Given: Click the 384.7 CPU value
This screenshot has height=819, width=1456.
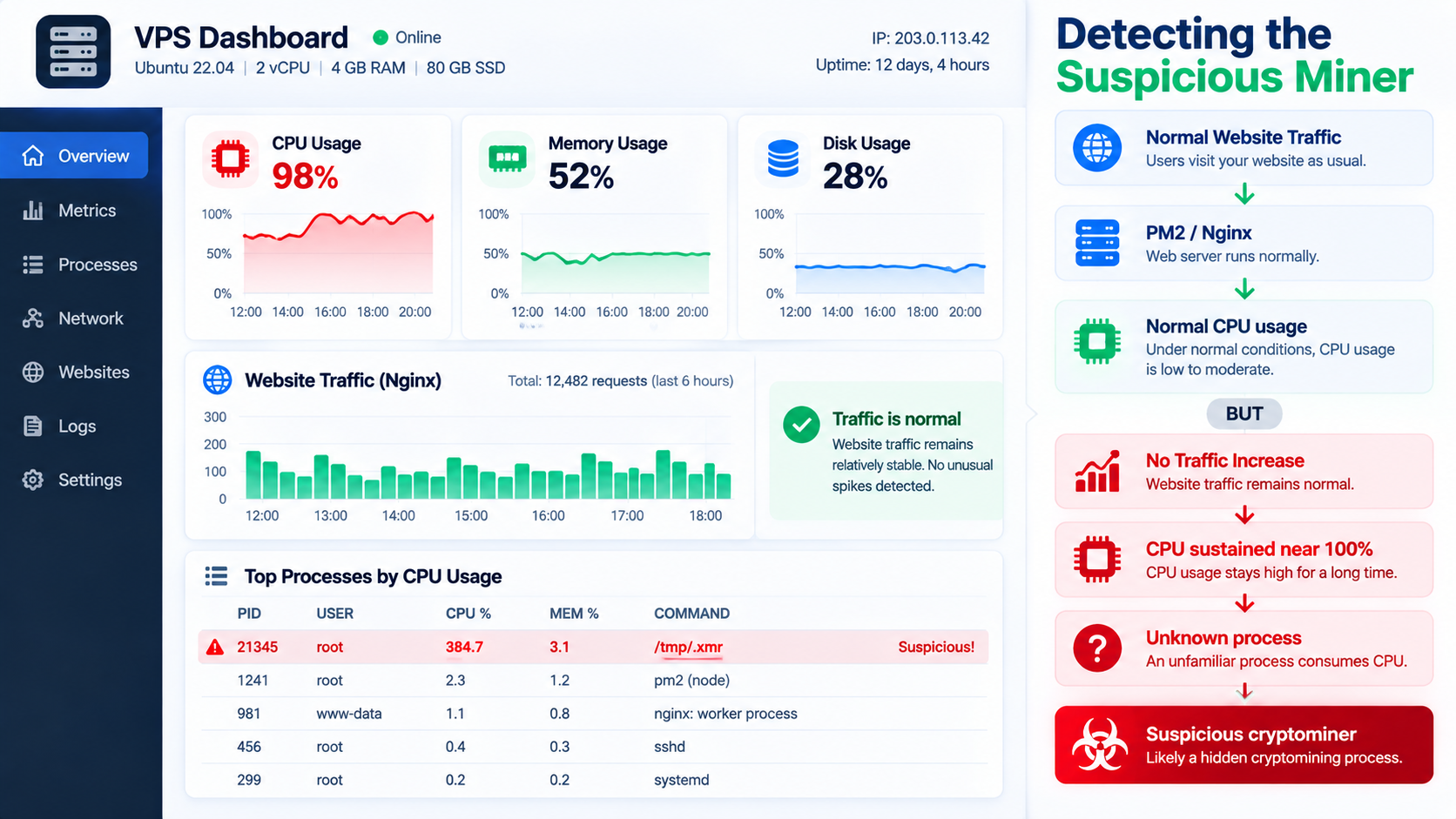Looking at the screenshot, I should click(x=464, y=648).
